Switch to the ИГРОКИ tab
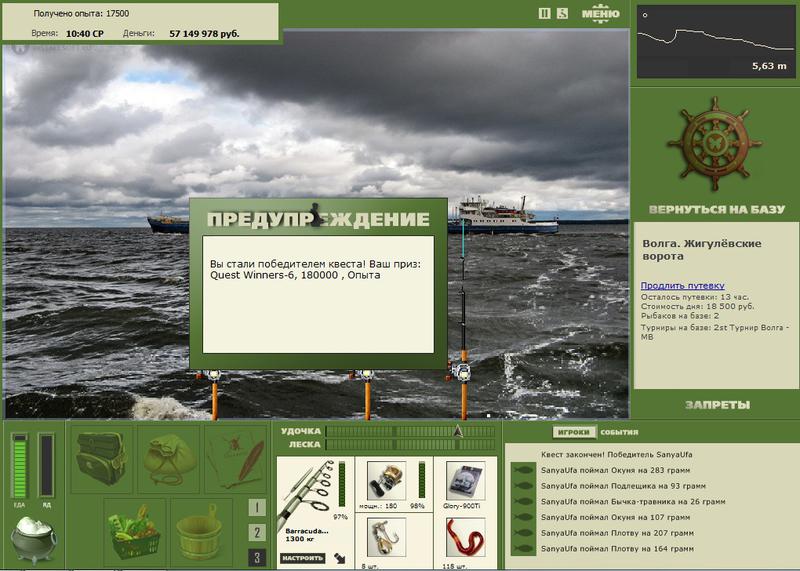 [x=573, y=432]
